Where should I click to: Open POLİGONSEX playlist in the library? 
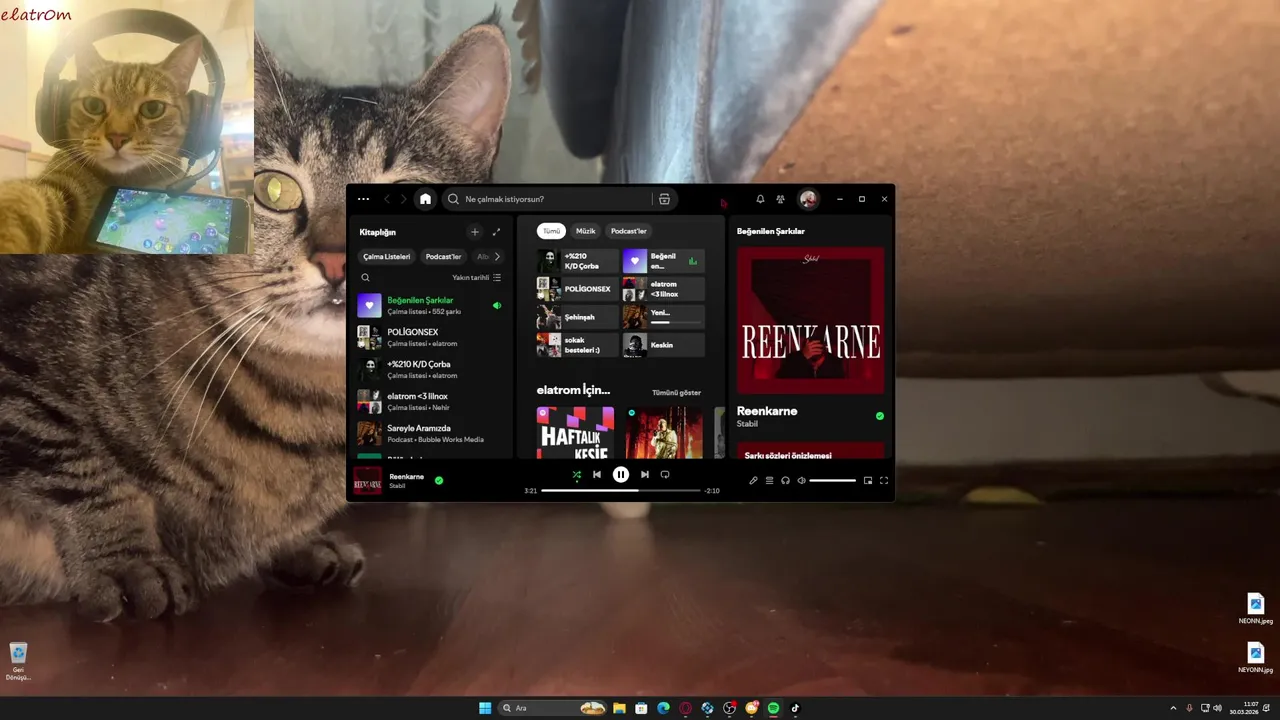point(430,337)
